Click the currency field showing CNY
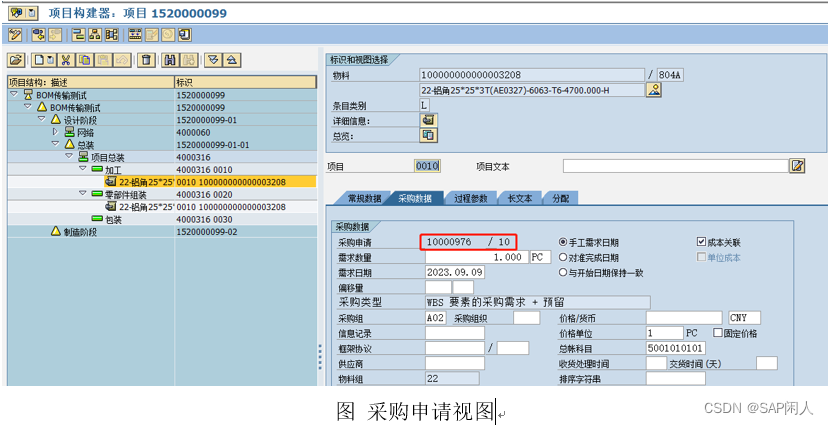 click(x=744, y=318)
